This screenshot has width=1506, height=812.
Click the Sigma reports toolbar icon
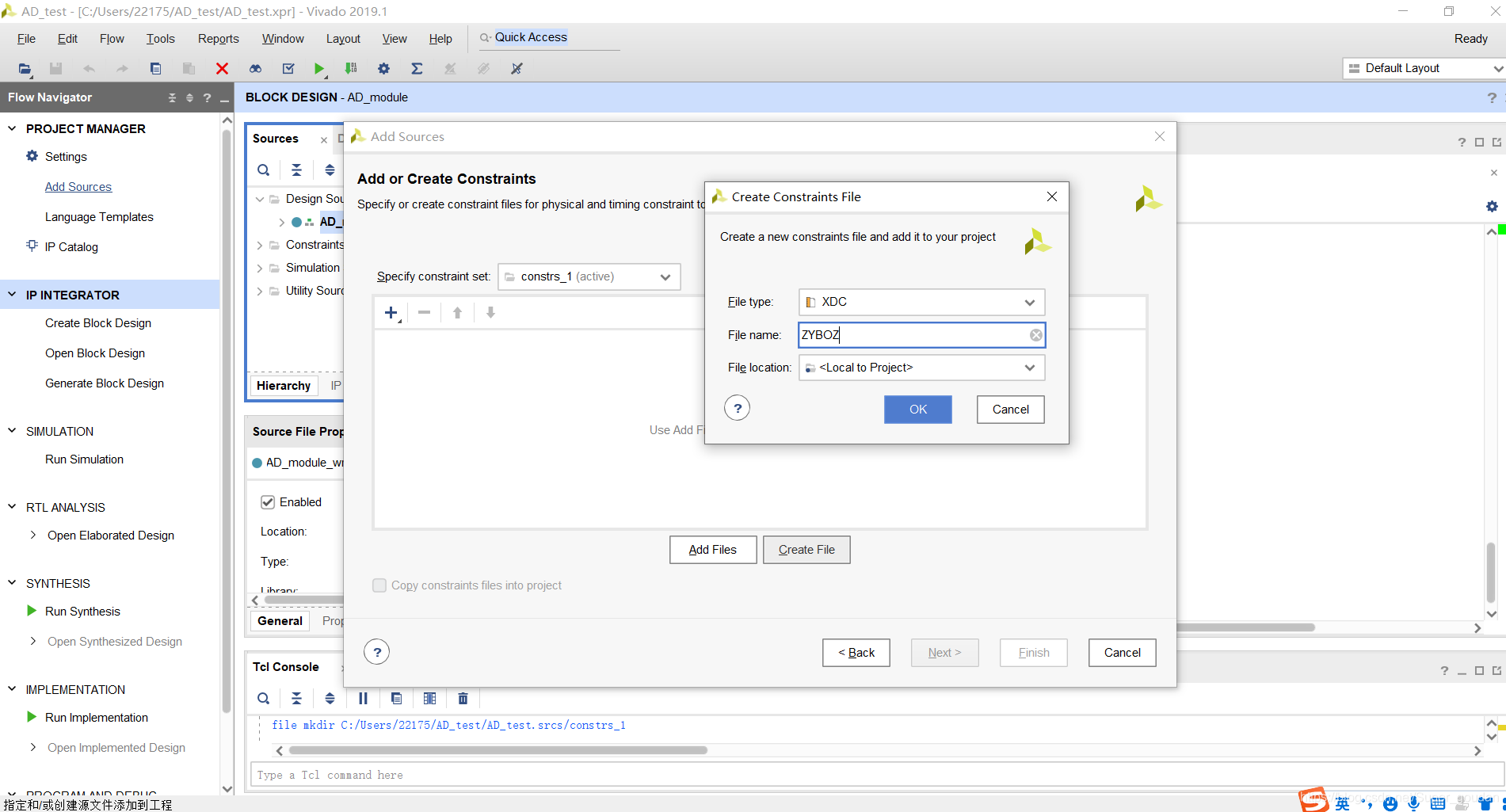pyautogui.click(x=417, y=69)
